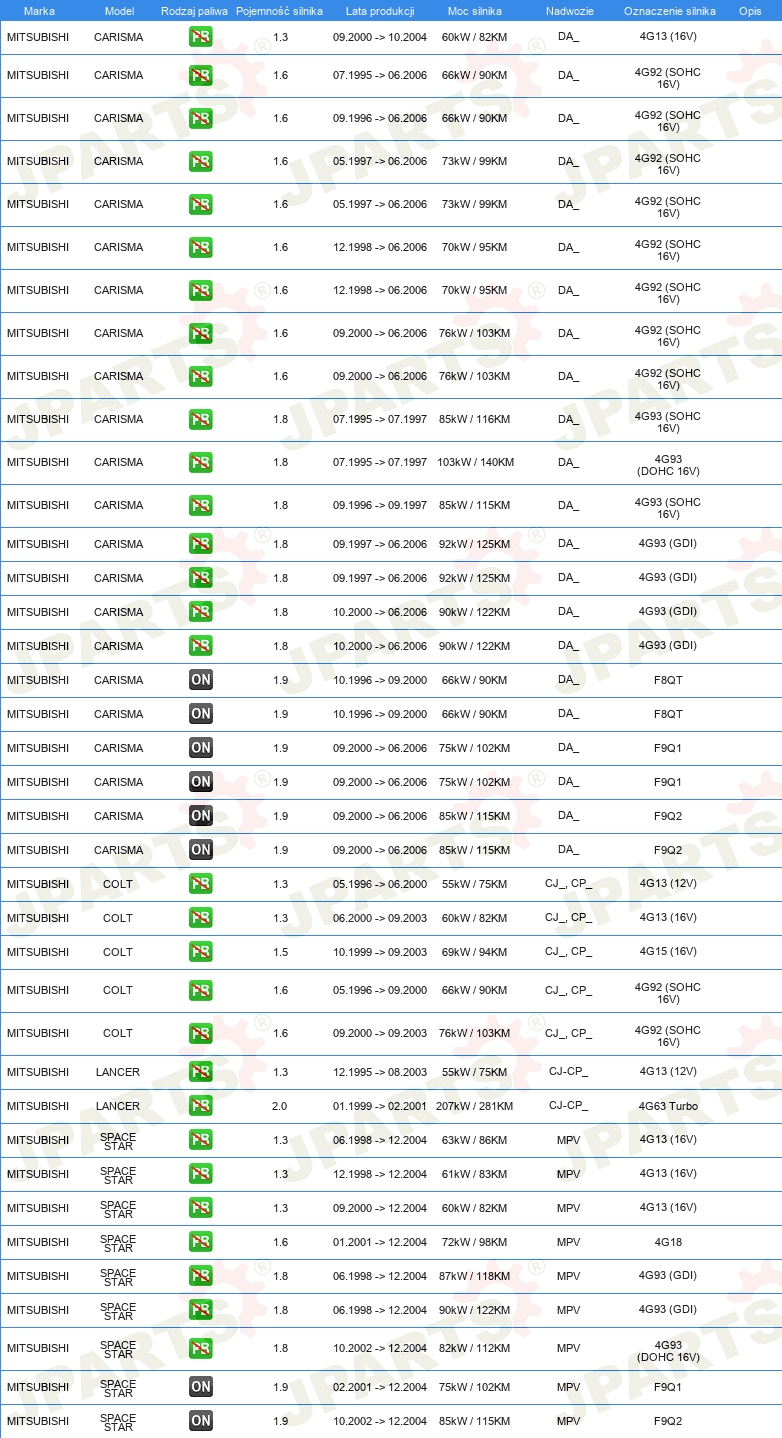Select the 01.2001 -> 12.2004 production years cell
The height and width of the screenshot is (1438, 782).
380,1242
